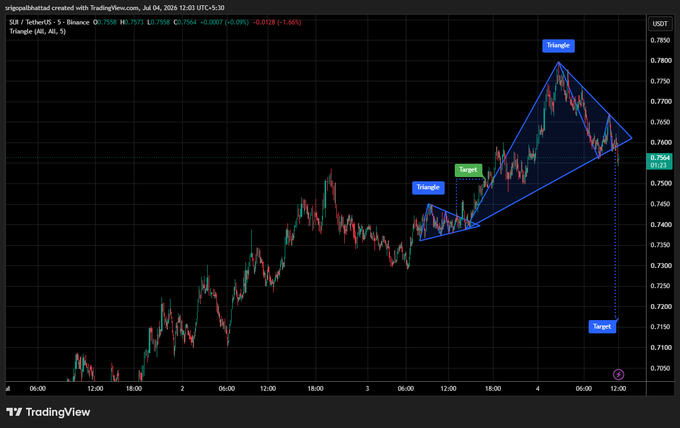The image size is (680, 428).
Task: Click the leftmost 06:00 time axis label
Action: tap(38, 389)
